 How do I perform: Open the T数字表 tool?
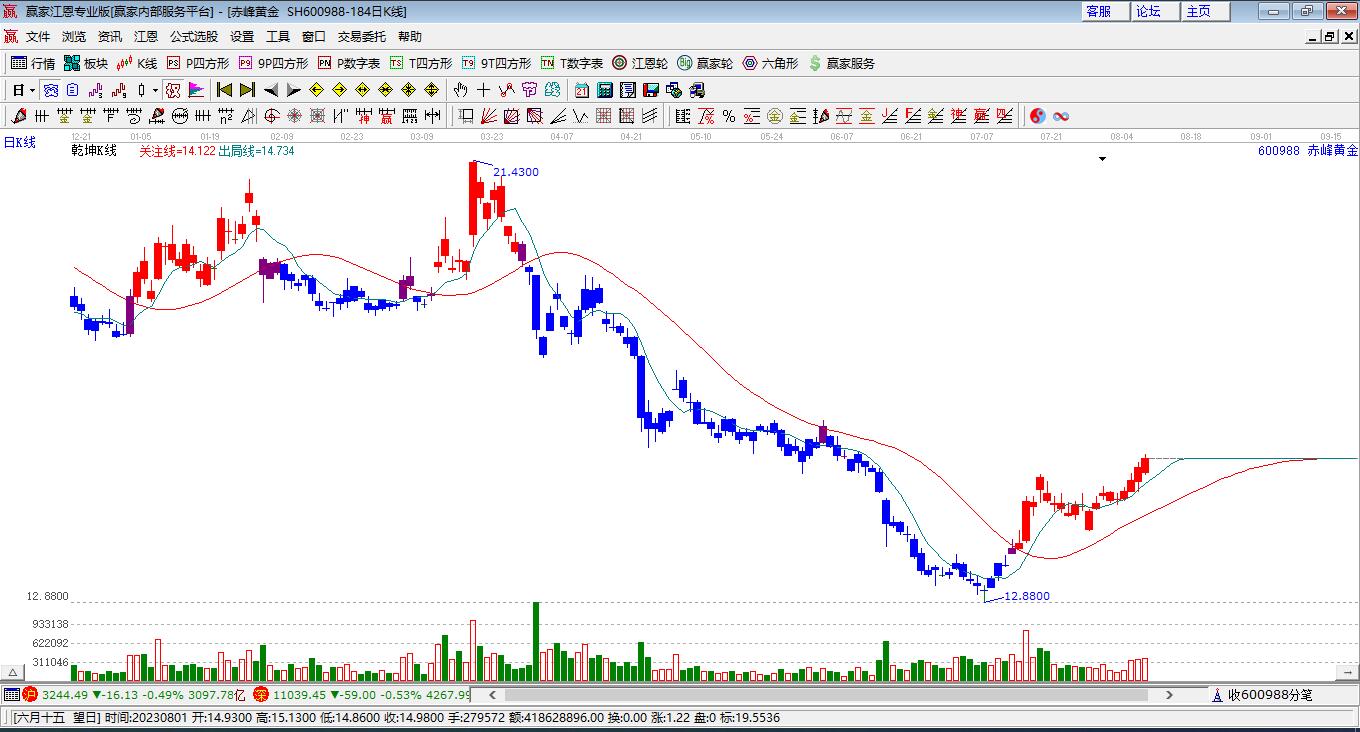coord(572,63)
